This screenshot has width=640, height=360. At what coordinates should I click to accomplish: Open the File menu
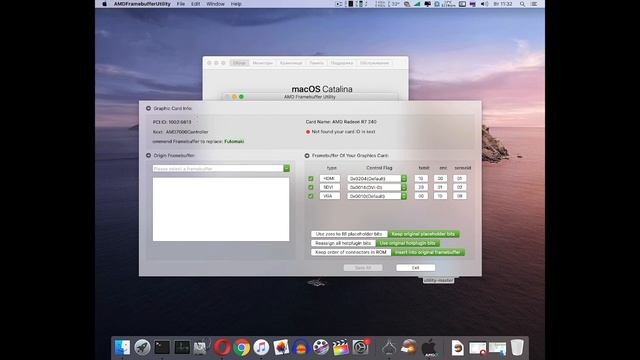tap(180, 4)
